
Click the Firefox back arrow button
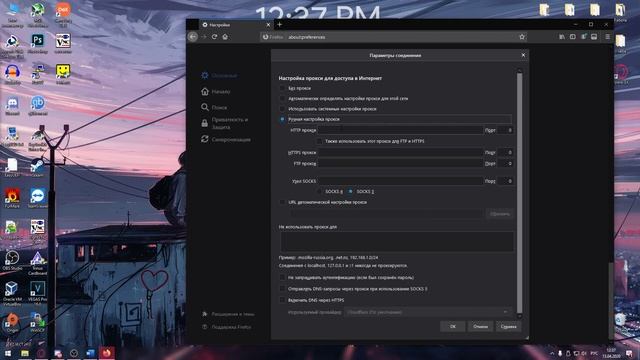point(193,37)
